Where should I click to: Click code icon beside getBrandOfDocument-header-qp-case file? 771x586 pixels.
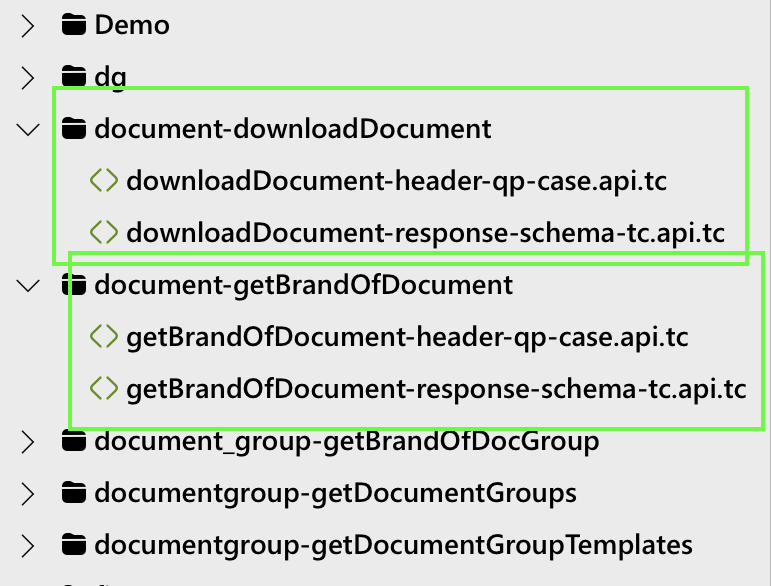[104, 337]
